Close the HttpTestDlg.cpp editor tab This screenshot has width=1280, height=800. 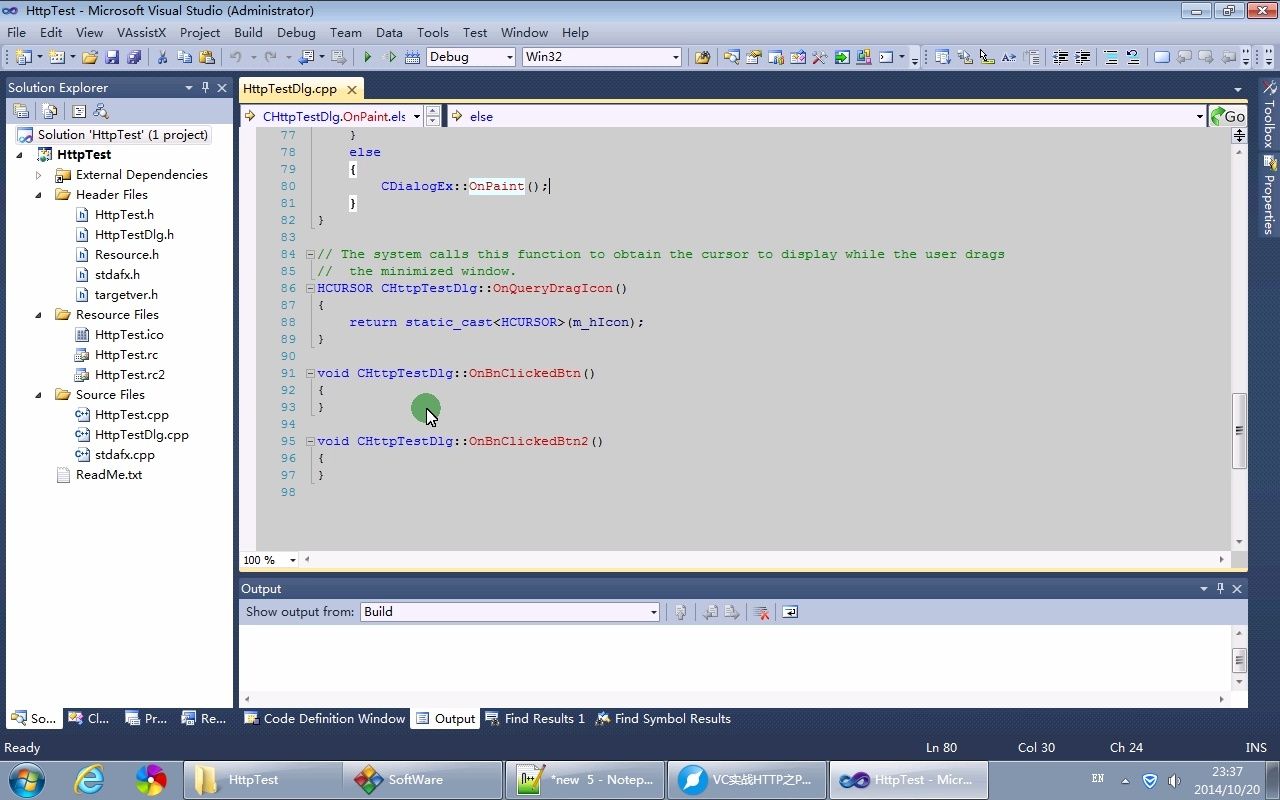point(351,89)
